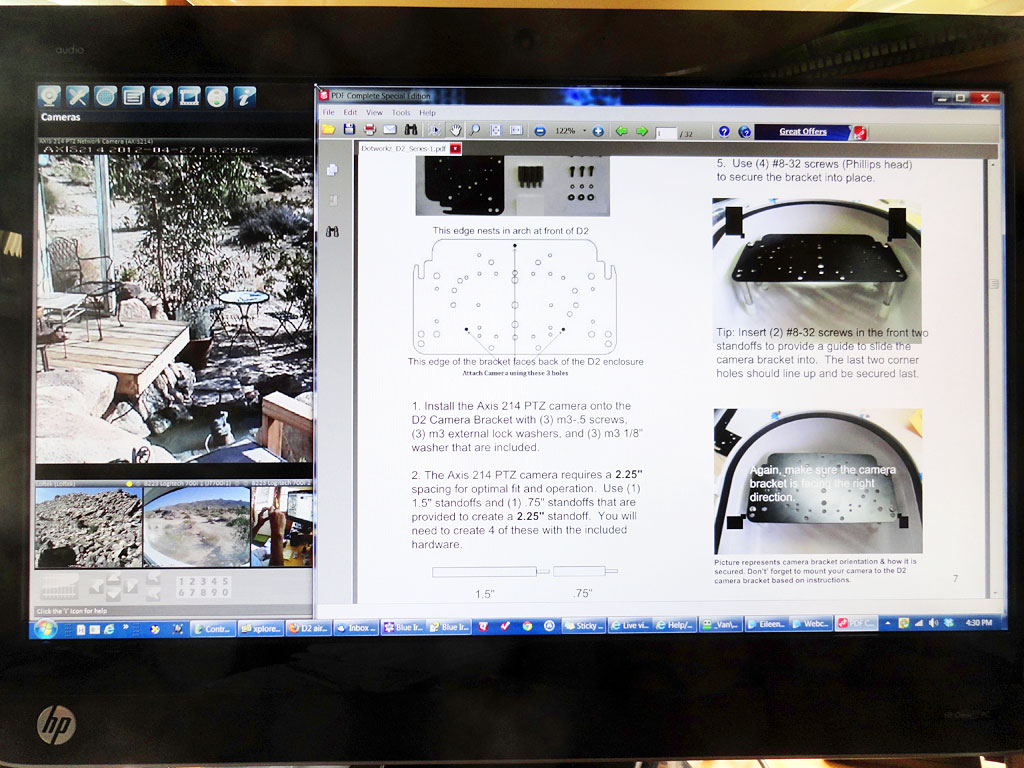
Task: Open the wrench and screwdriver settings icon
Action: [78, 96]
